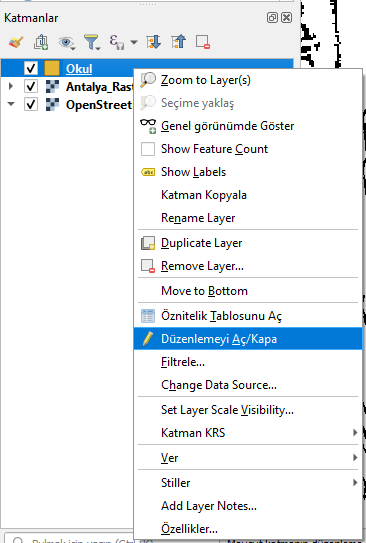This screenshot has height=543, width=366.
Task: Click the Collapse All layers icon
Action: [178, 42]
